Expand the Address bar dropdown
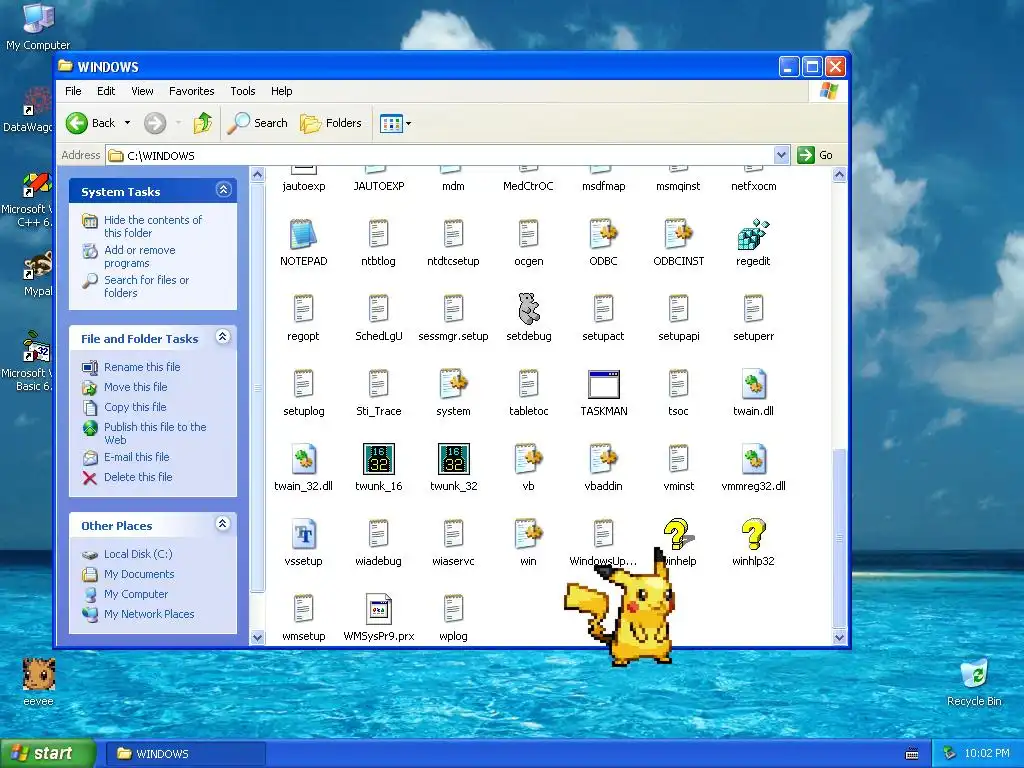Viewport: 1024px width, 768px height. point(781,155)
